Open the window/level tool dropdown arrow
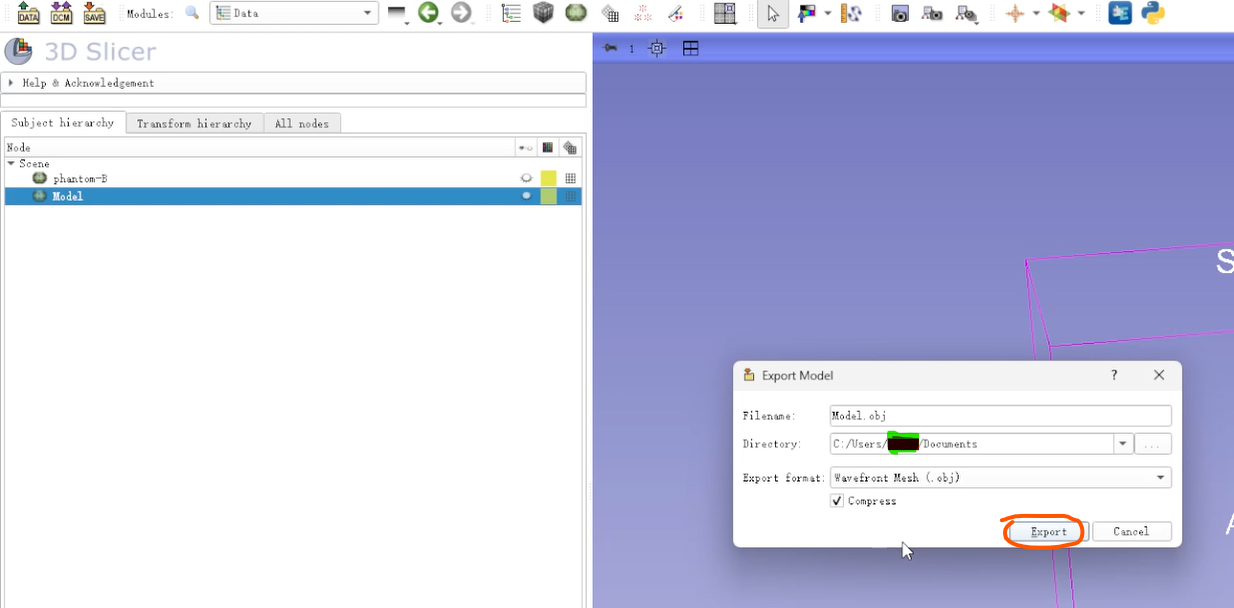The image size is (1234, 608). [x=828, y=13]
